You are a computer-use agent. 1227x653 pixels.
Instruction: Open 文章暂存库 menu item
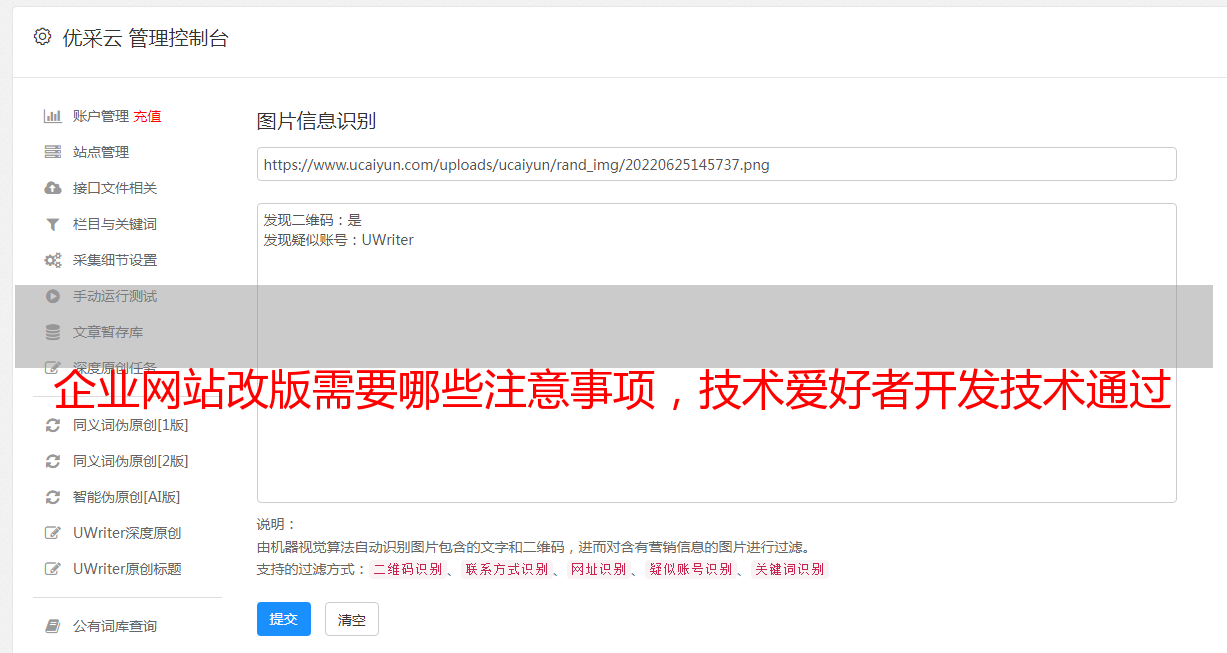point(108,332)
